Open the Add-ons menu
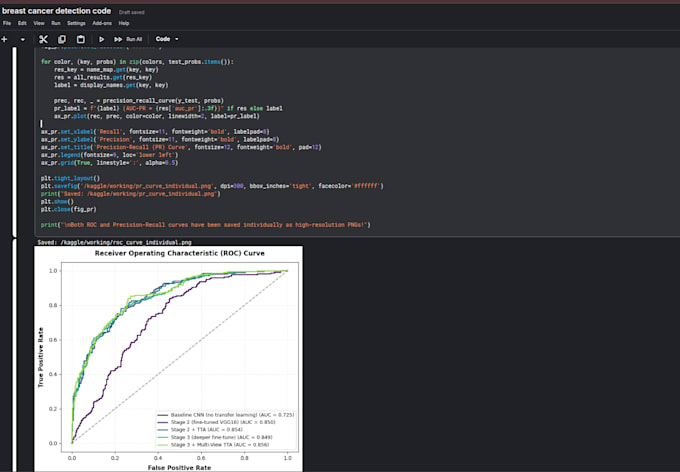Viewport: 680px width, 472px height. point(102,23)
